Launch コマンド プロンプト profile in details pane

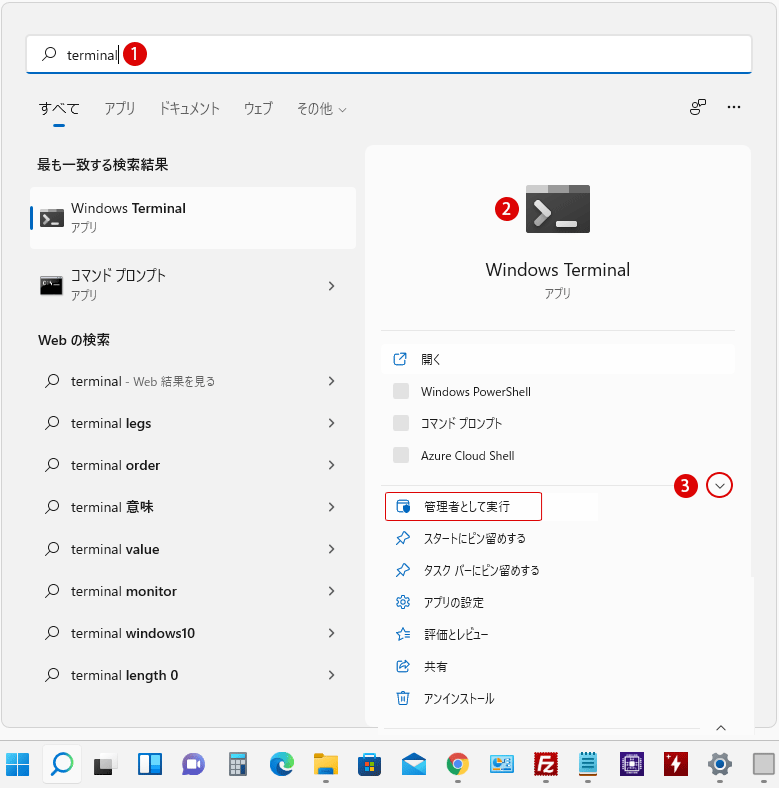click(558, 423)
